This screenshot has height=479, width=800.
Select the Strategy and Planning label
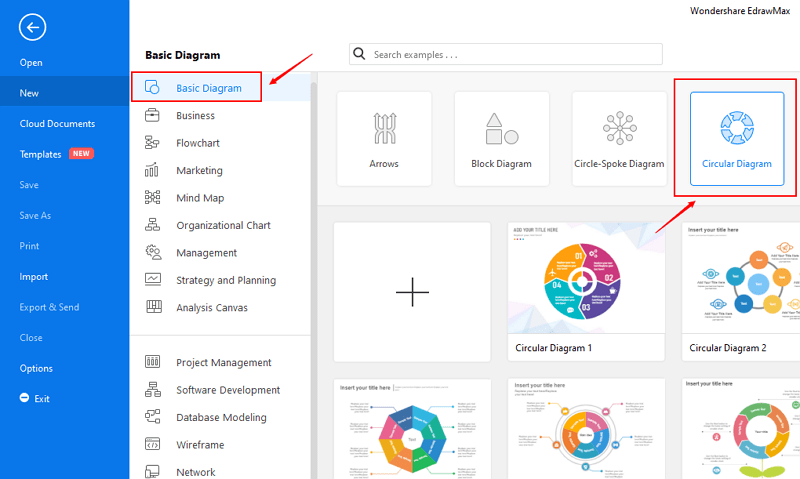point(226,280)
